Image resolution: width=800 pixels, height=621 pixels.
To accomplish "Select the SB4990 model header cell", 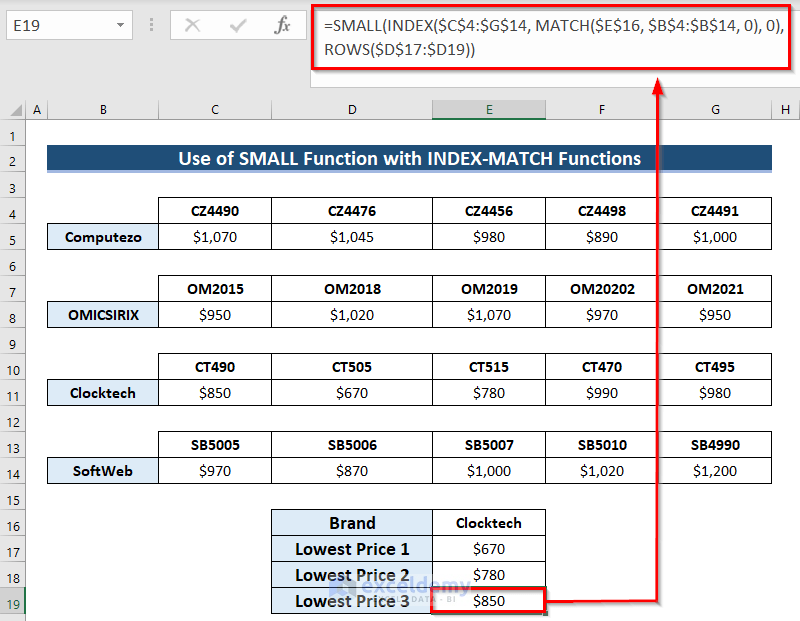I will (715, 445).
